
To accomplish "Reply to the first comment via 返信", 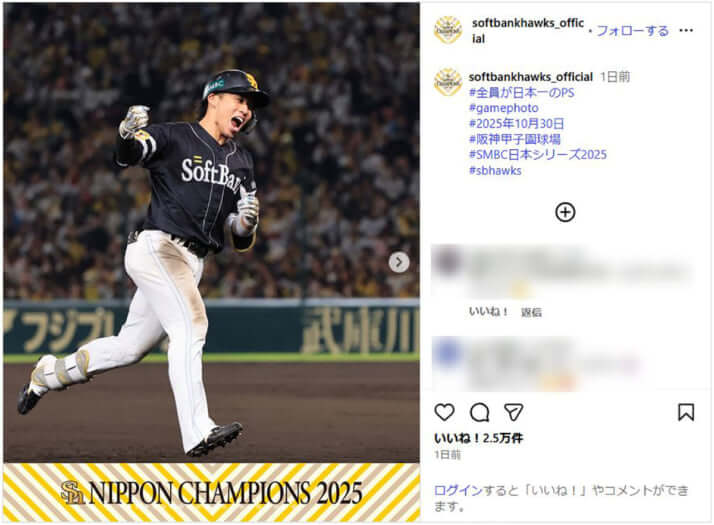I will [531, 312].
